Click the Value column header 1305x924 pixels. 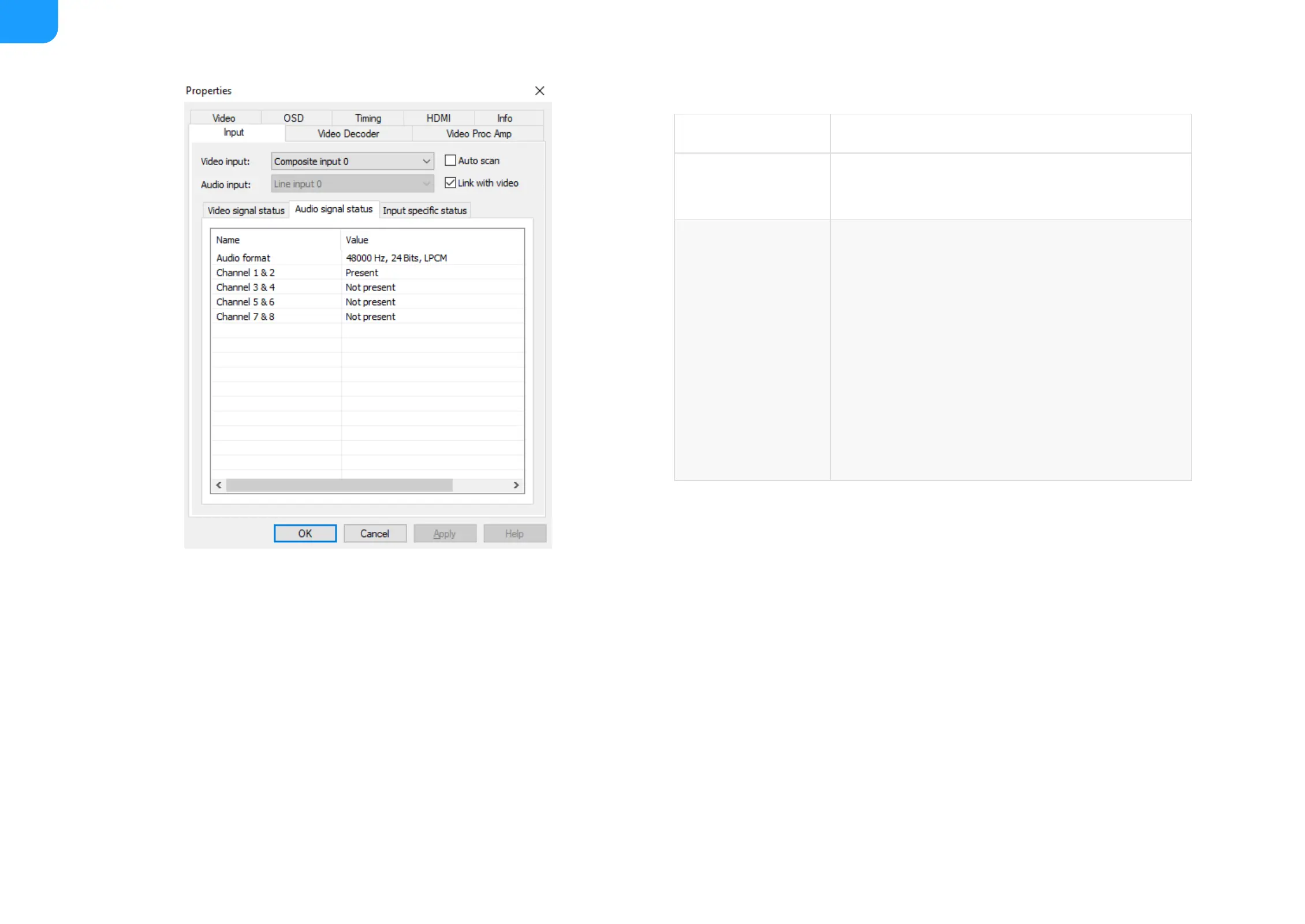(357, 240)
